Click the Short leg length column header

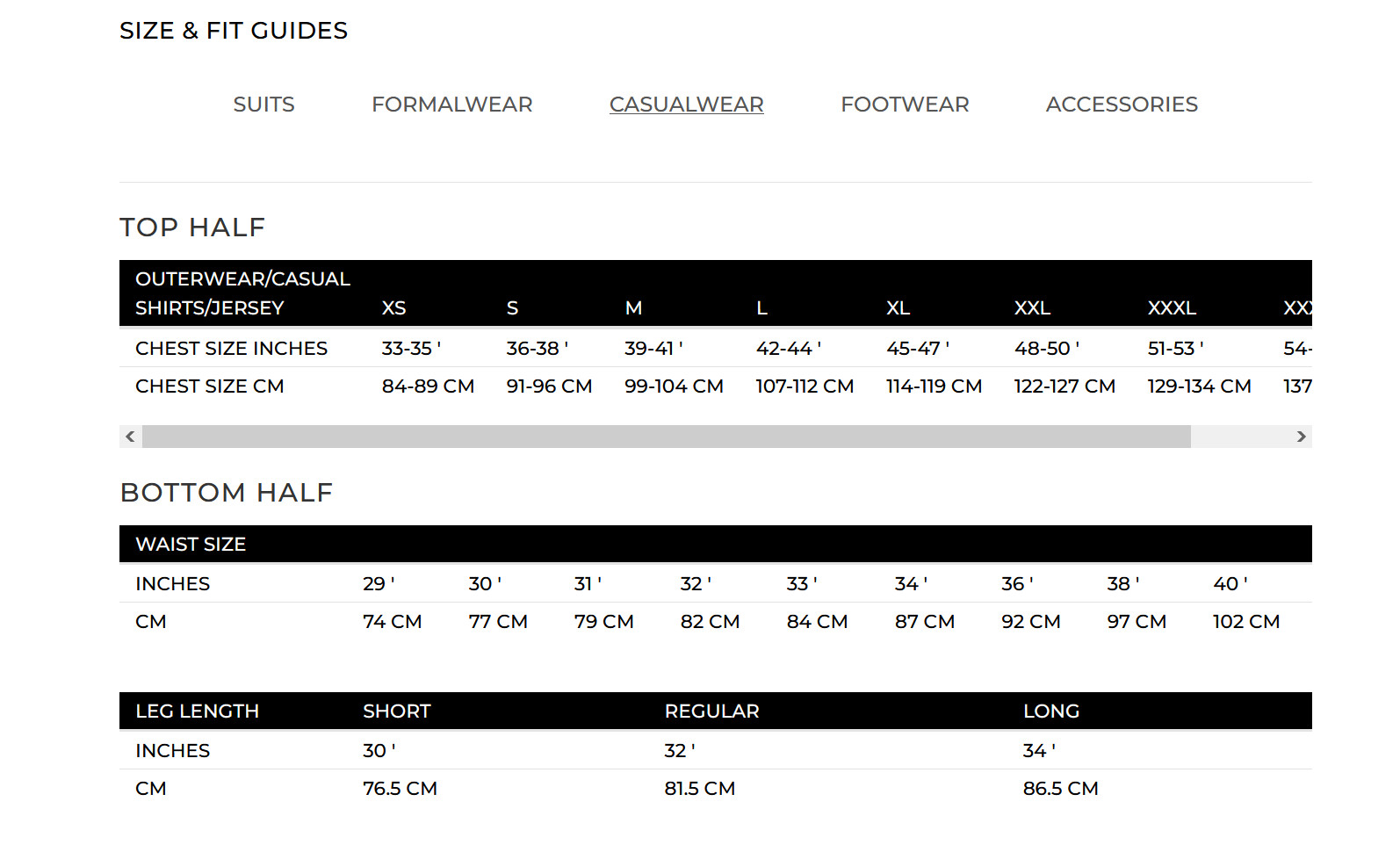396,711
